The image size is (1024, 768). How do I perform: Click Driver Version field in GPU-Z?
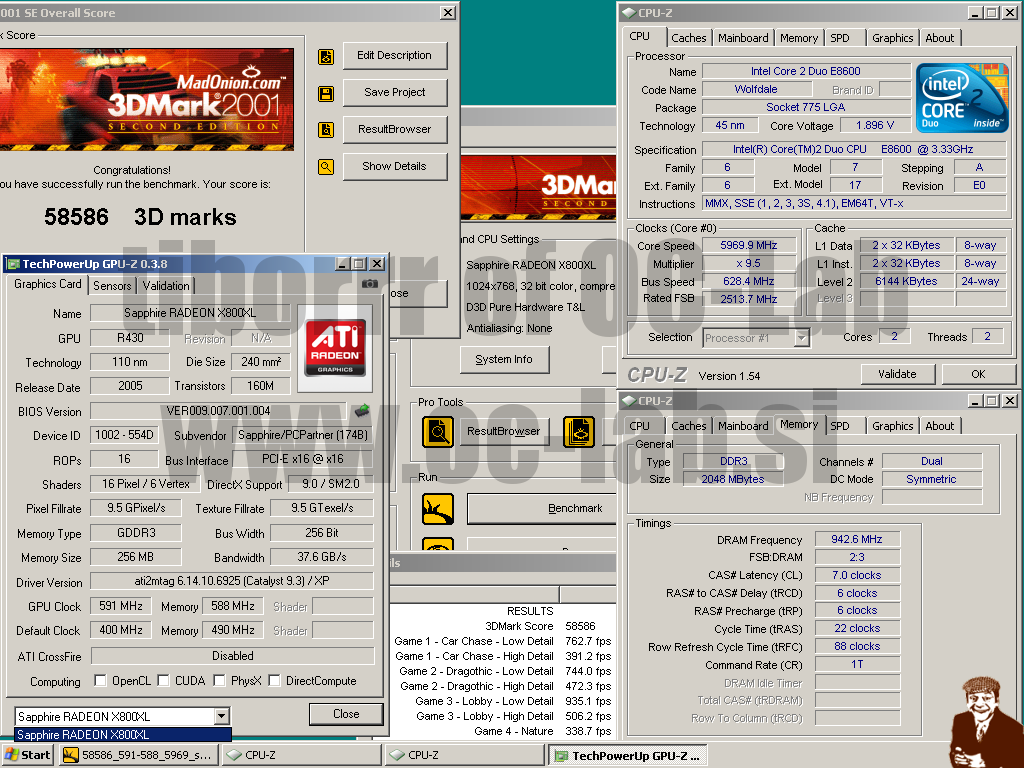[x=232, y=581]
